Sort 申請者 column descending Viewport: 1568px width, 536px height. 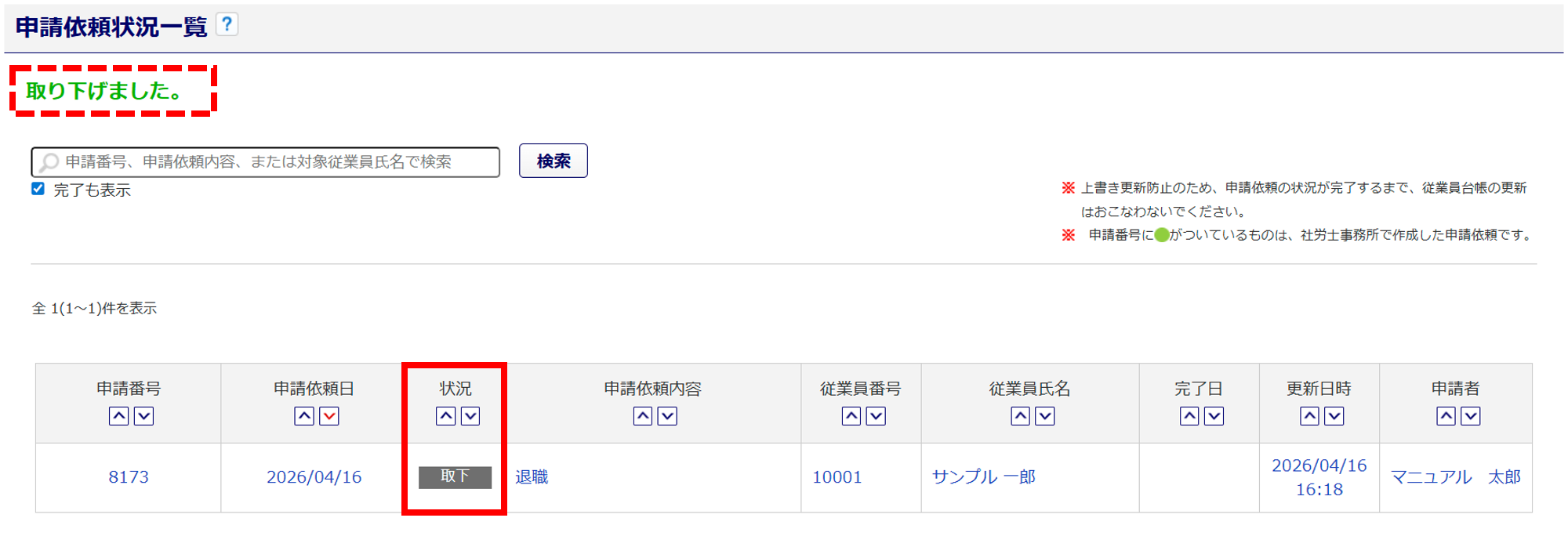(1471, 416)
